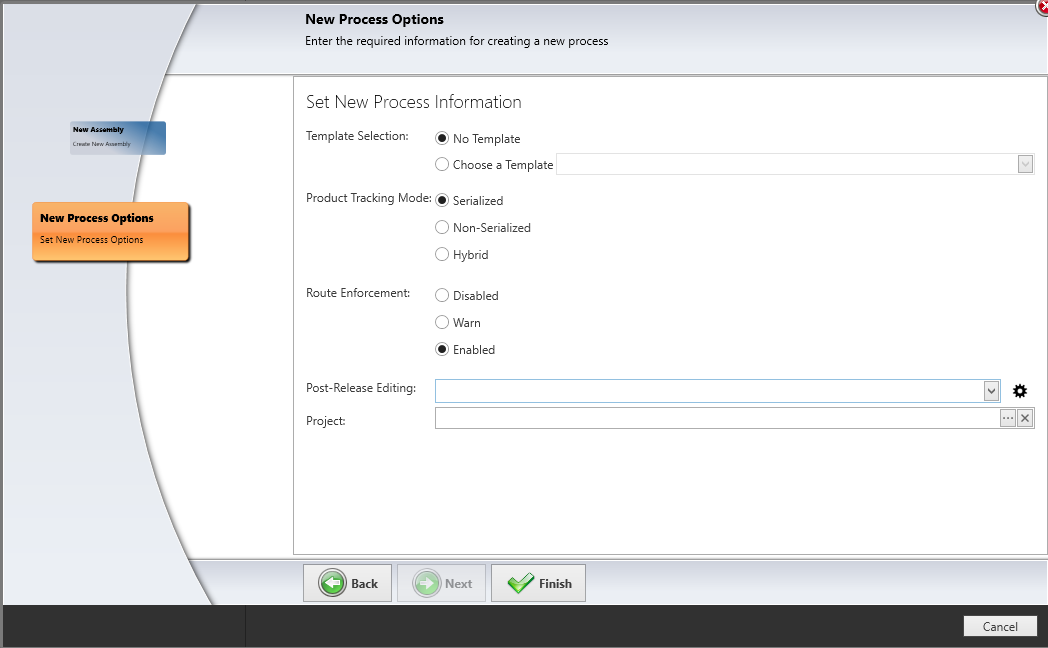Viewport: 1048px width, 648px height.
Task: Select the Choose a Template option
Action: click(442, 164)
